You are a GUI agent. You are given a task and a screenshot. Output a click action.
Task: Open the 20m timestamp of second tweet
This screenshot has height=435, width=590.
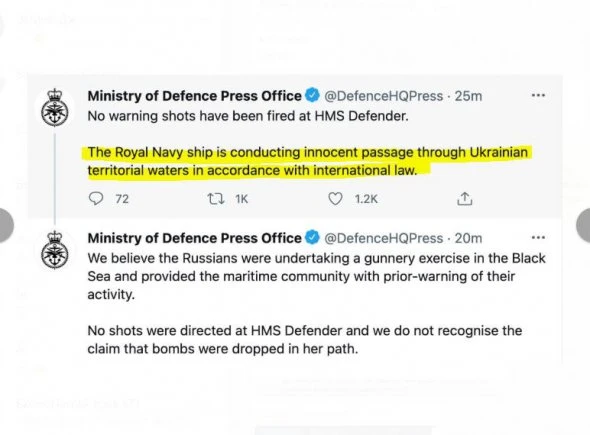[x=468, y=239]
